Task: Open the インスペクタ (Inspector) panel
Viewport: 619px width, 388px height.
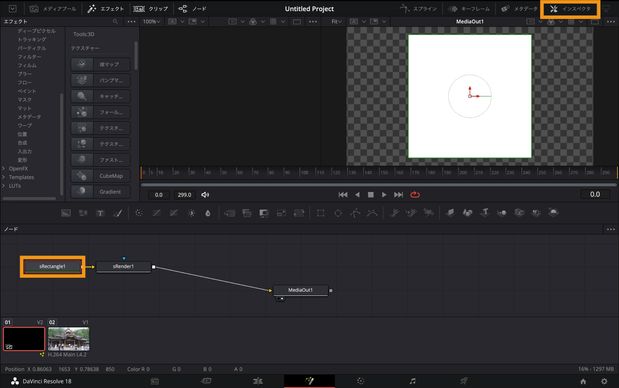Action: [x=570, y=9]
